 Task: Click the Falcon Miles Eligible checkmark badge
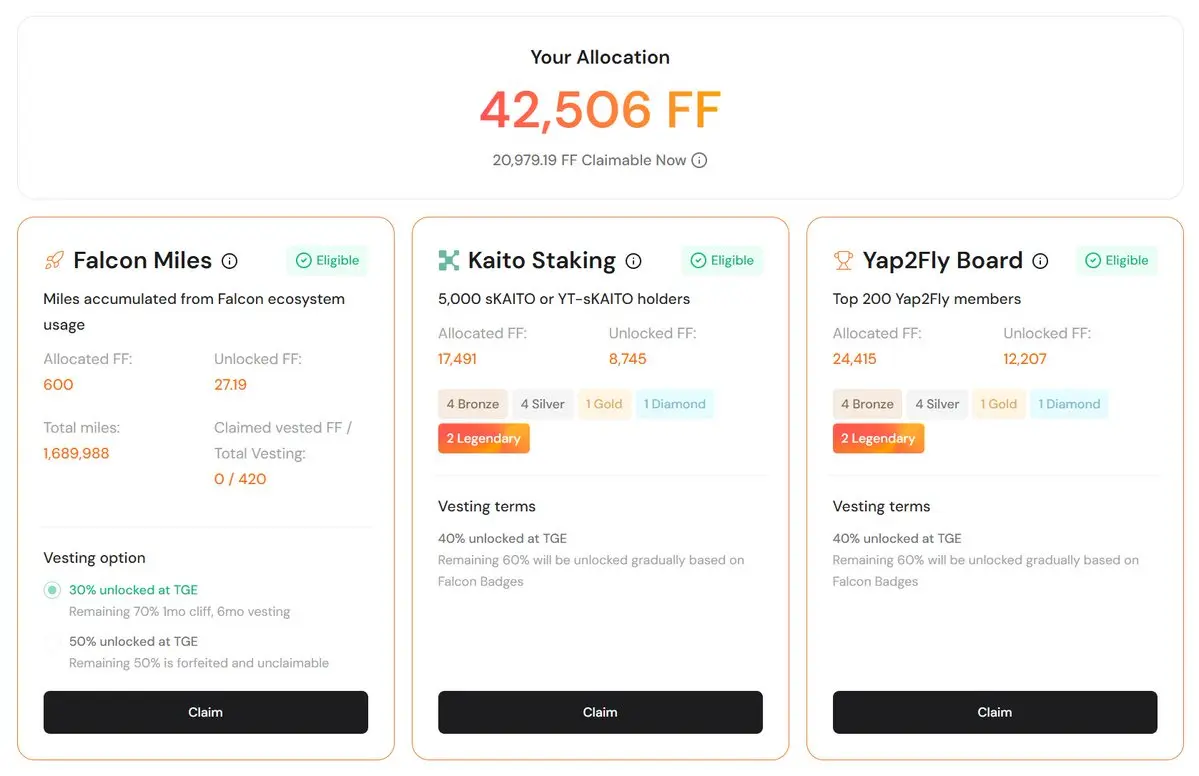click(327, 261)
